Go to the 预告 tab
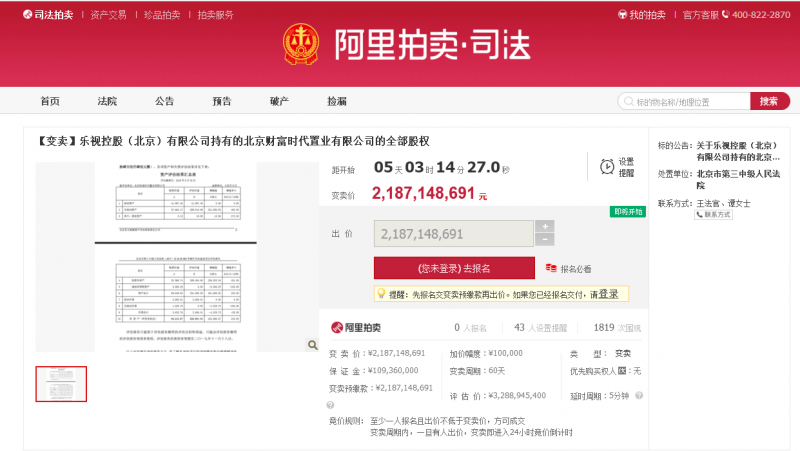This screenshot has width=800, height=451. tap(221, 101)
